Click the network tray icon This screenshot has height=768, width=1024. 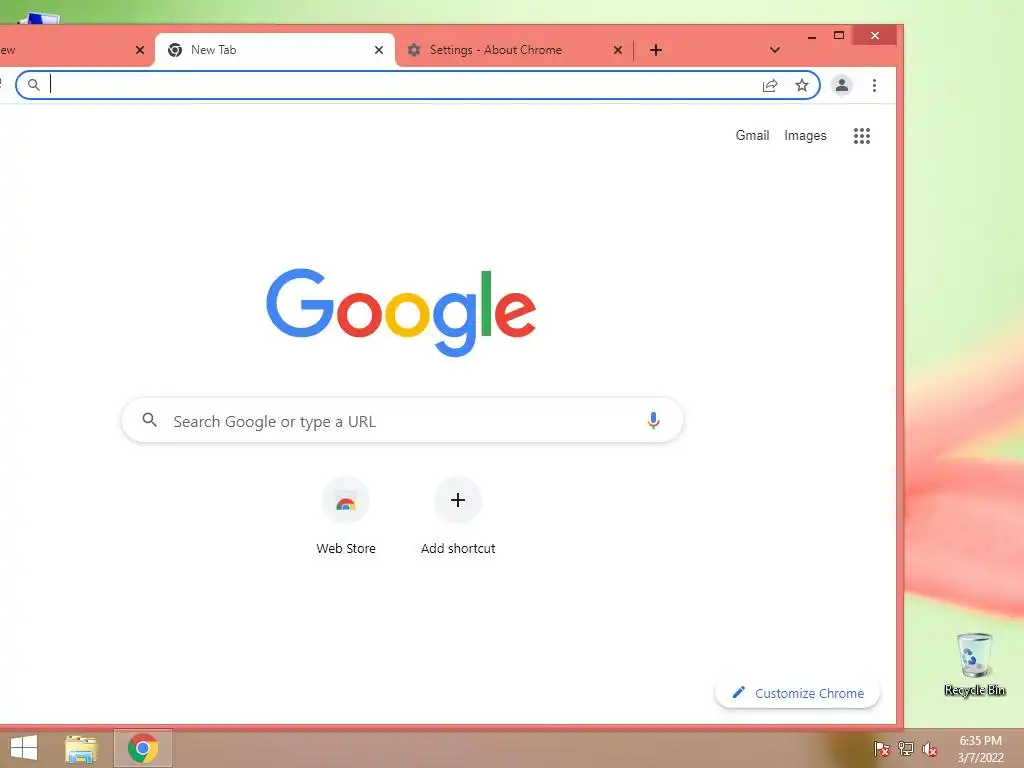point(906,749)
